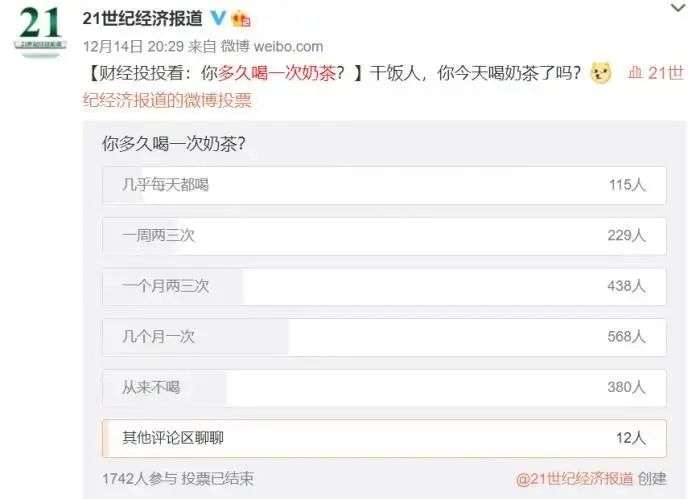Choose the 从来不喝 poll option
The height and width of the screenshot is (499, 700).
click(x=384, y=387)
